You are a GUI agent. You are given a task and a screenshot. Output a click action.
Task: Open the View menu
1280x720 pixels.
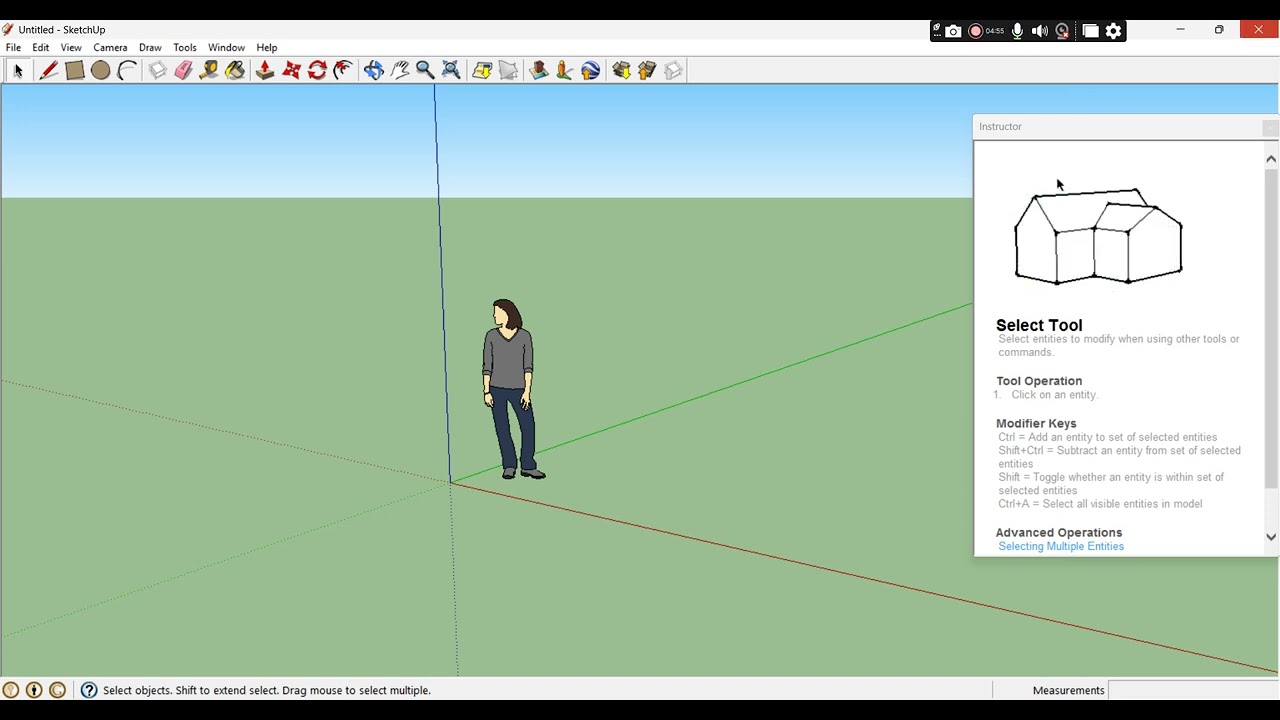(x=71, y=47)
